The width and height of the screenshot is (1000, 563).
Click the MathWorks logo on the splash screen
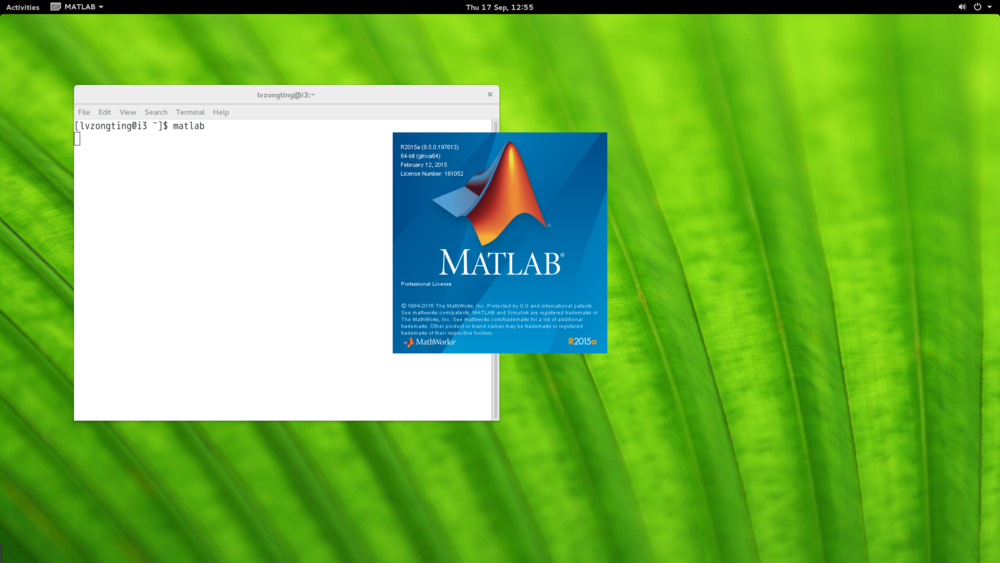[x=429, y=342]
